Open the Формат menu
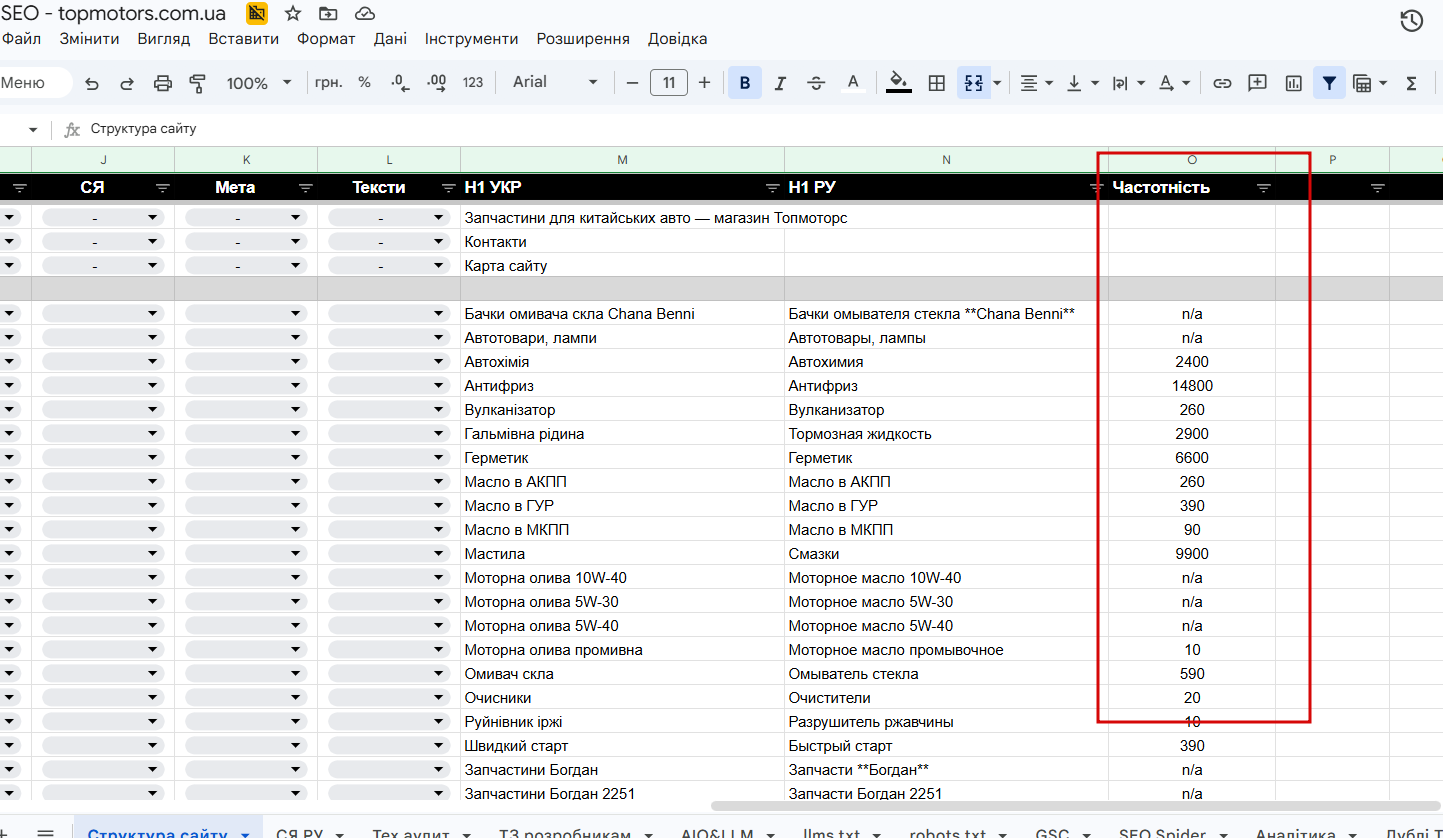Viewport: 1443px width, 838px height. pos(326,39)
